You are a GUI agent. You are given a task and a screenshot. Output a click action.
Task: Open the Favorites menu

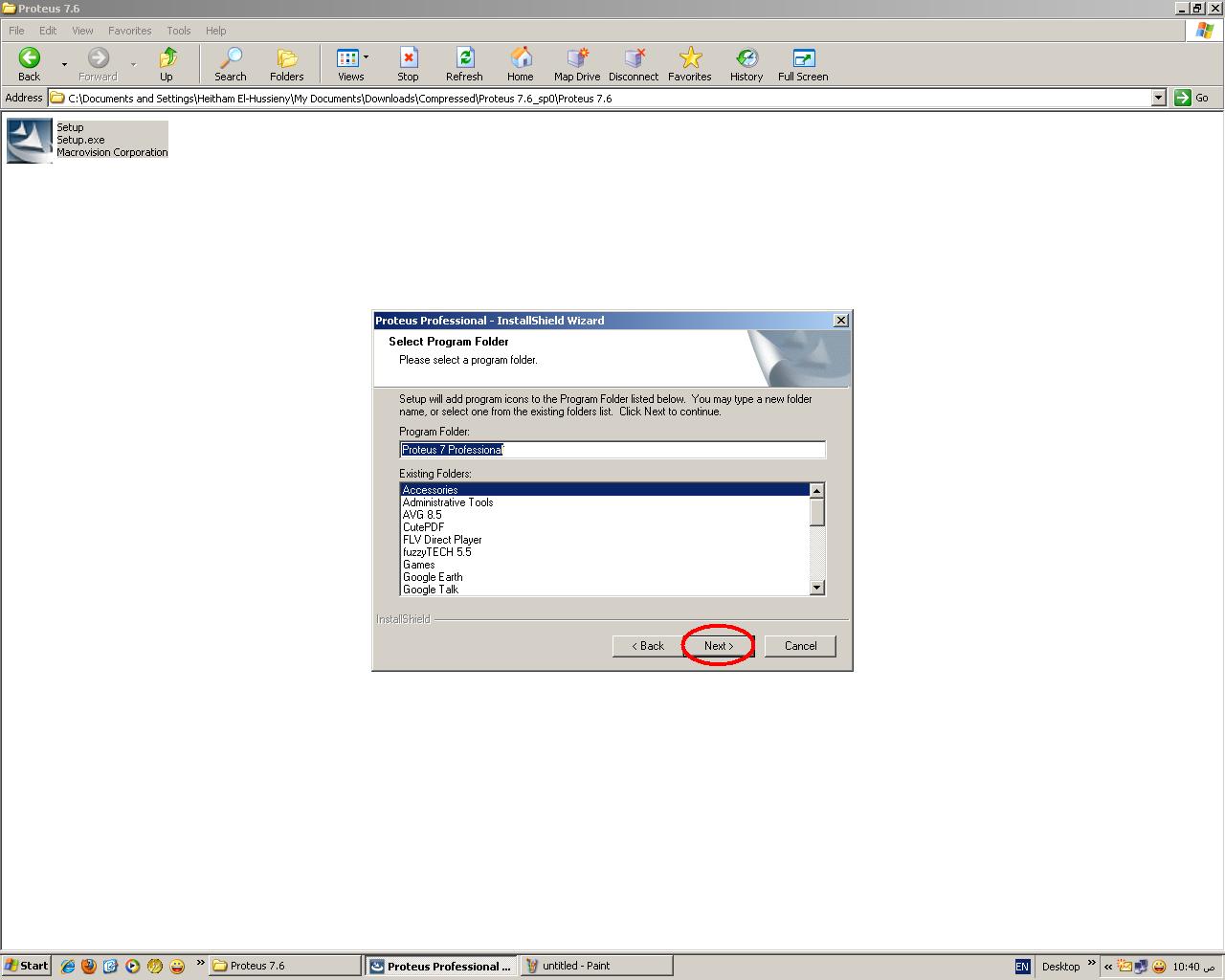click(x=129, y=31)
